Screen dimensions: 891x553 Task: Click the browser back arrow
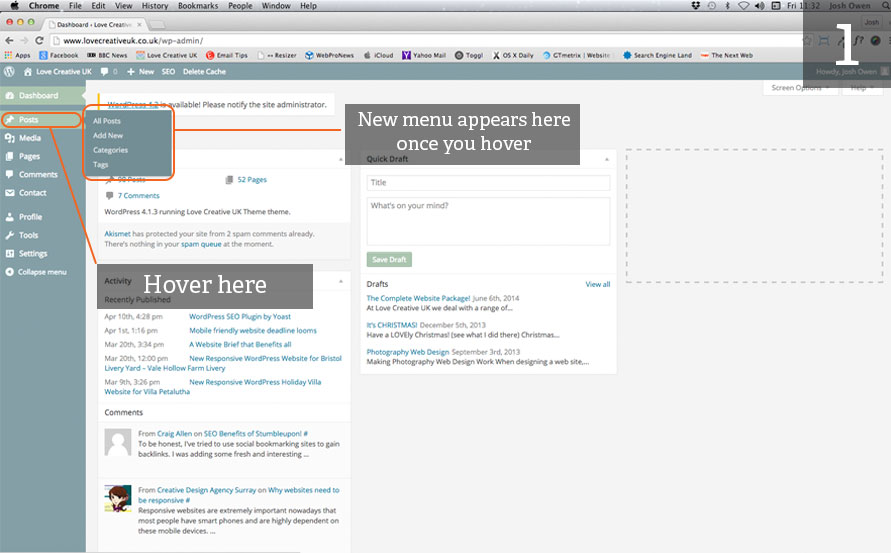click(x=9, y=40)
